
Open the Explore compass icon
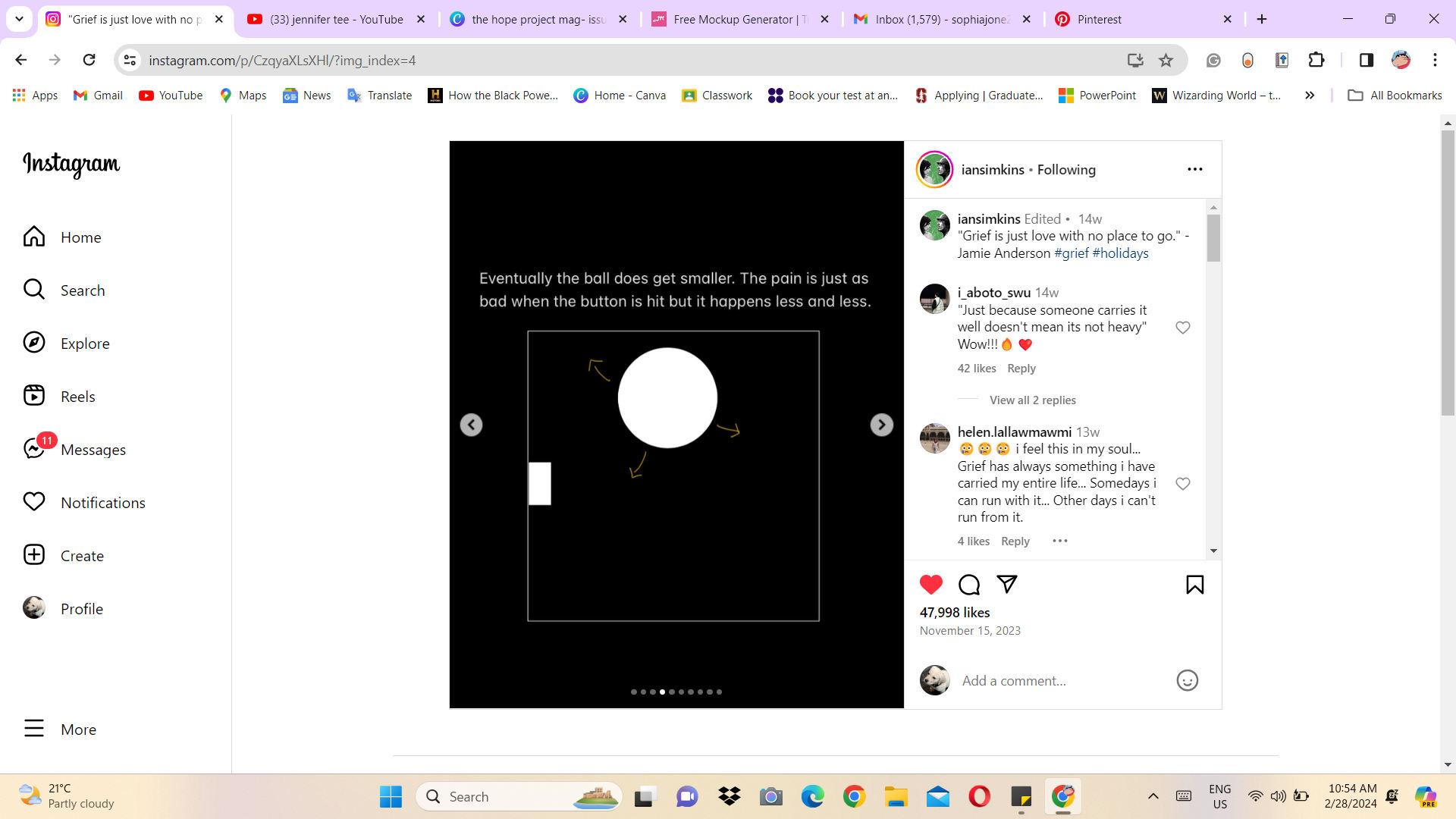click(x=34, y=343)
